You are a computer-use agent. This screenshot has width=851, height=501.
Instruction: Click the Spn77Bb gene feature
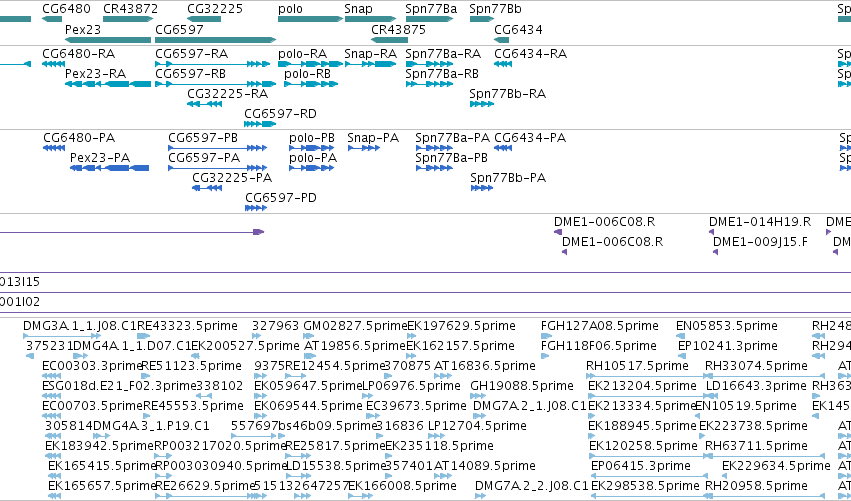[481, 20]
